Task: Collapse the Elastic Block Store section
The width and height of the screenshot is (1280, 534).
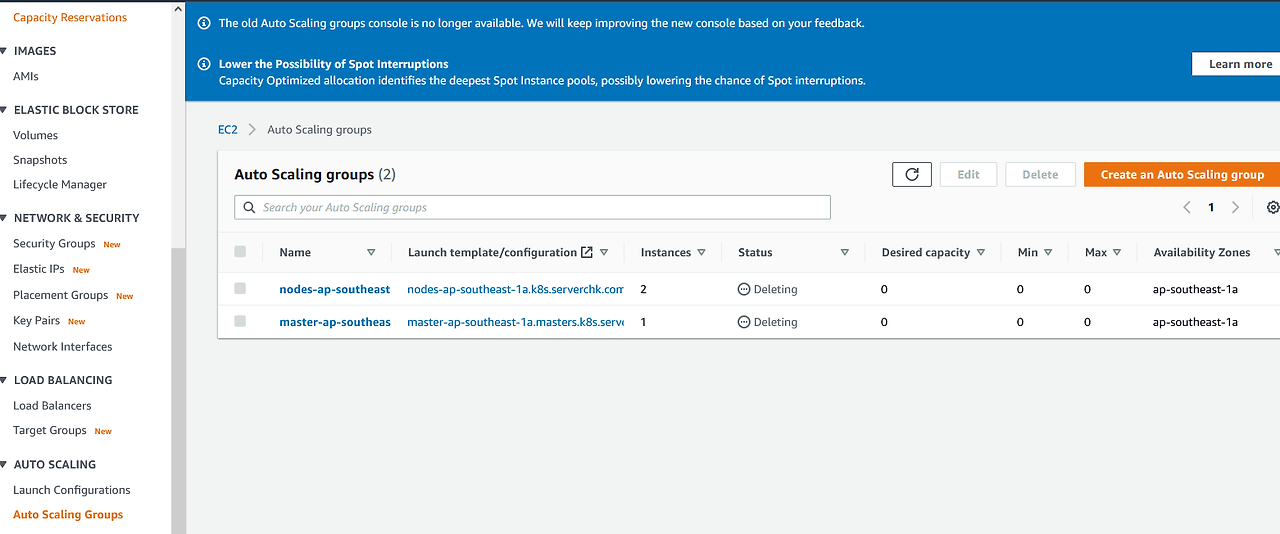Action: [5, 110]
